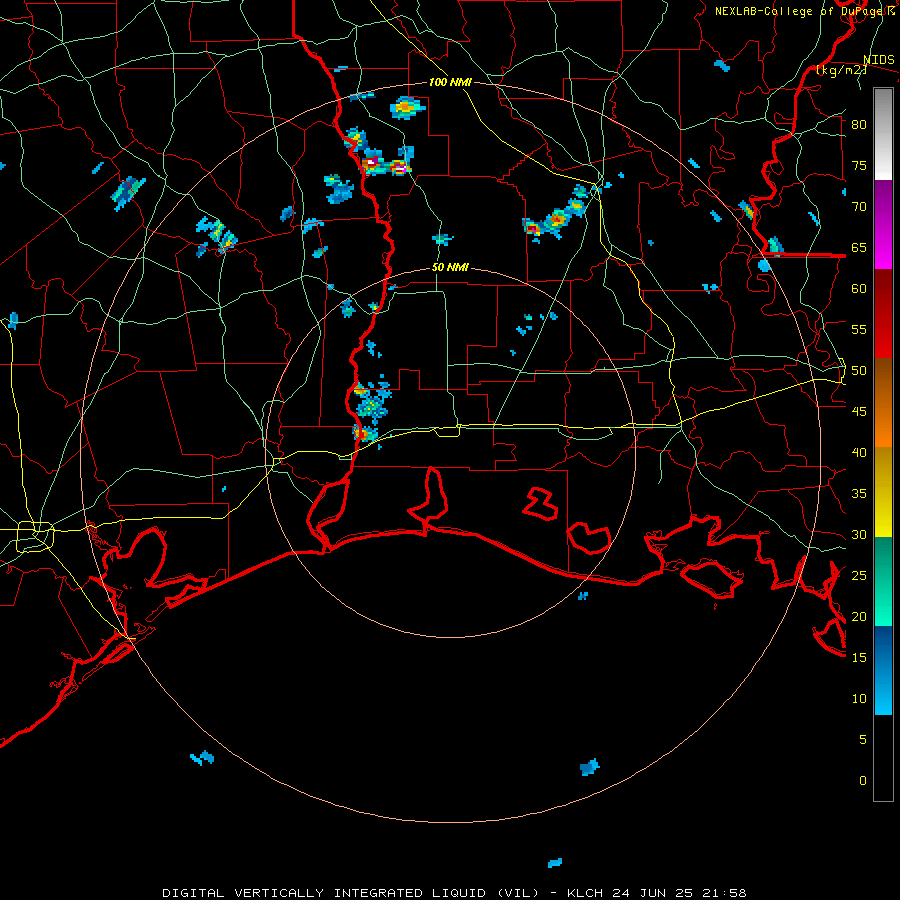Click the 20 value on the scale
Viewport: 900px width, 900px height.
coord(859,616)
